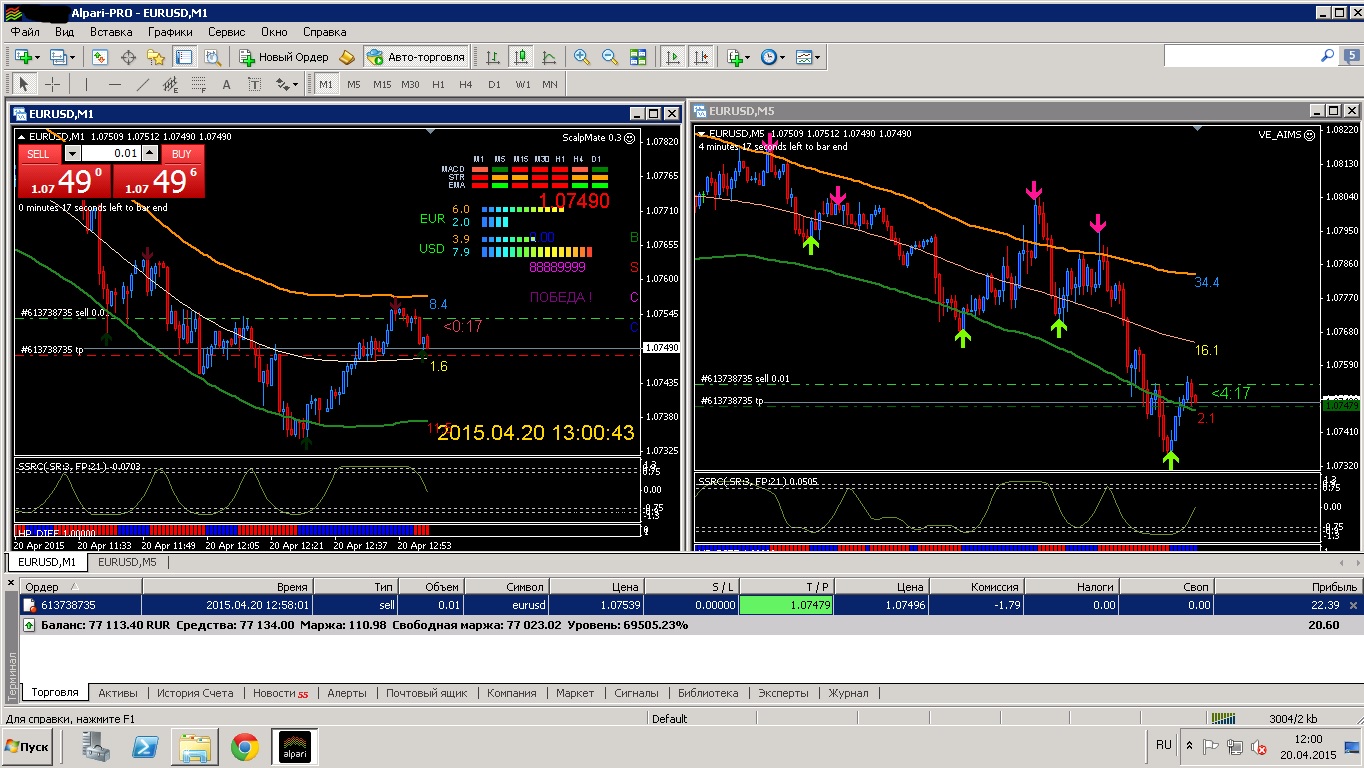The height and width of the screenshot is (768, 1364).
Task: Select the M15 timeframe button
Action: click(x=381, y=85)
